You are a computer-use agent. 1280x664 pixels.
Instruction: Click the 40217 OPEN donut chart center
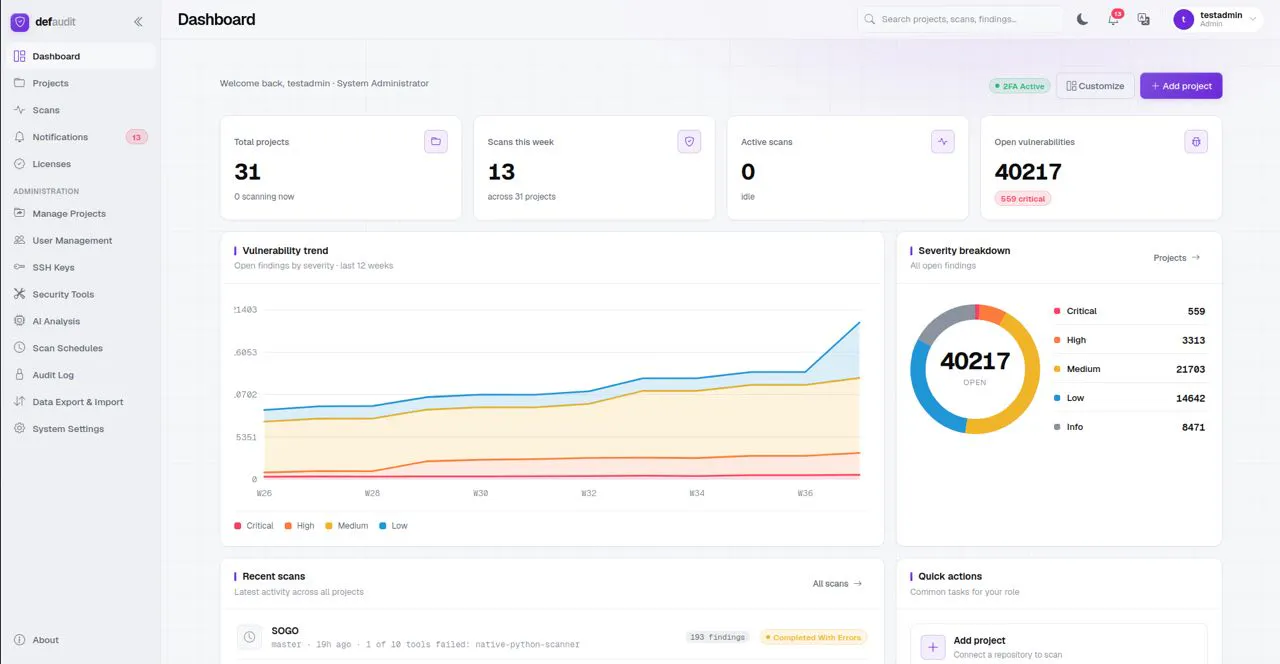pos(975,368)
